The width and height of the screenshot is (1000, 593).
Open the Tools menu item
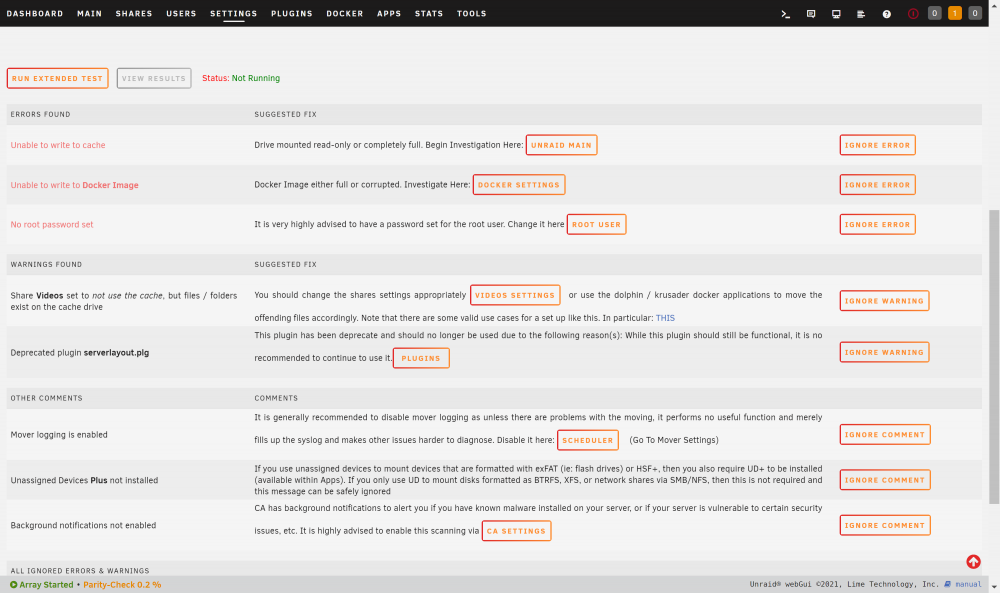click(471, 13)
